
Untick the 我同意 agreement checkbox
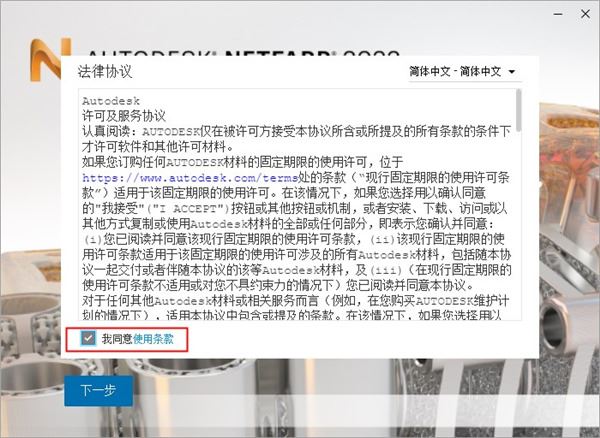88,339
